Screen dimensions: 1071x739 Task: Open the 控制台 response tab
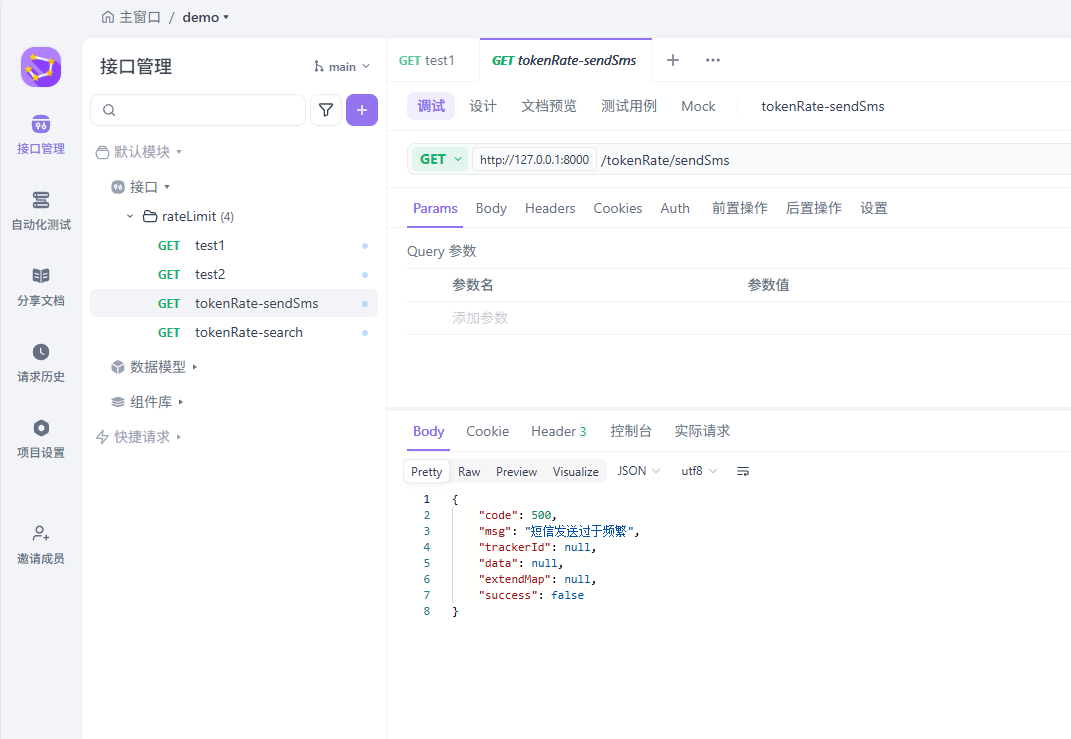point(631,431)
